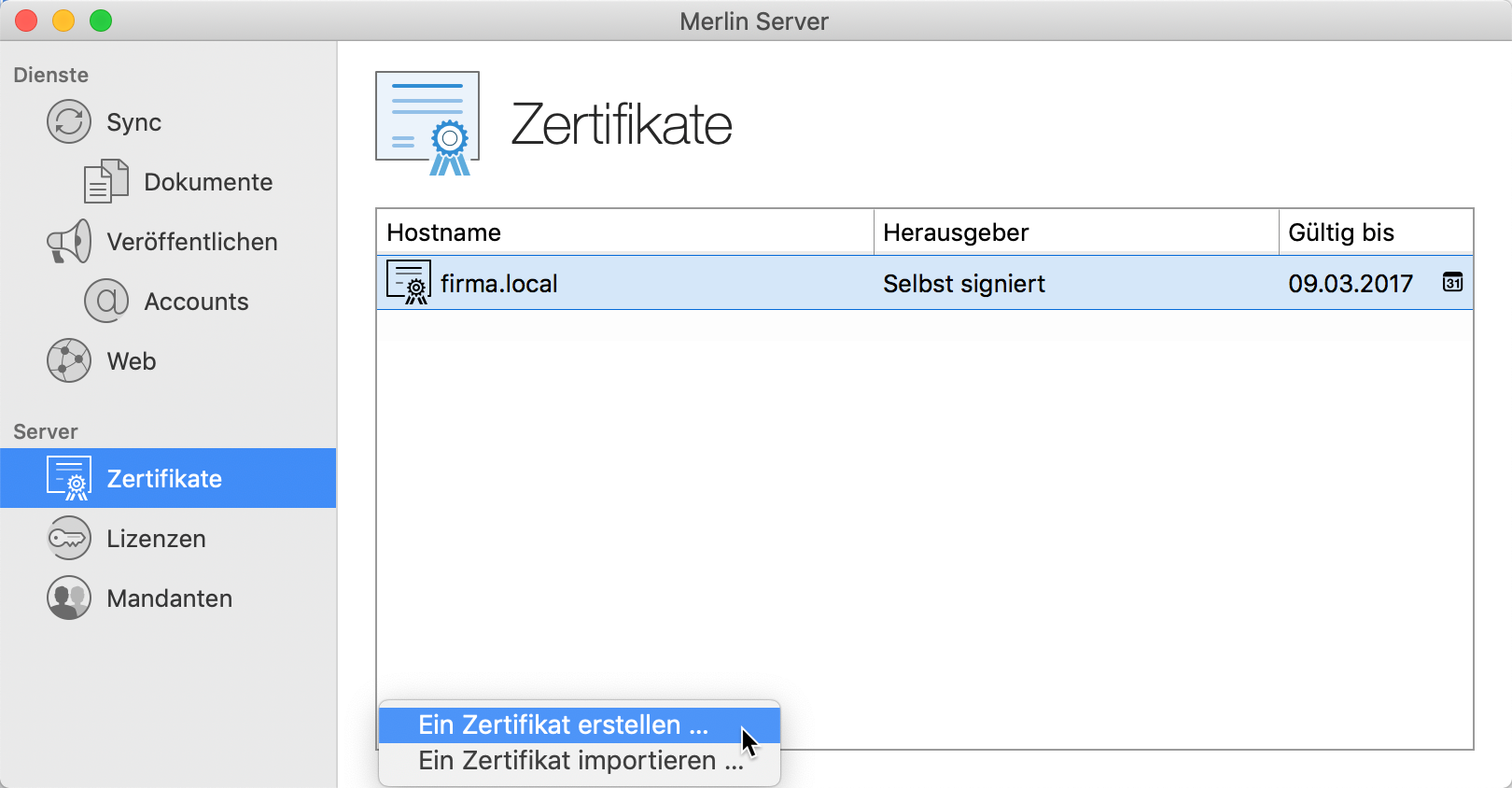Click the Lizenzen key icon
Screen dimensions: 1512x788
click(69, 538)
